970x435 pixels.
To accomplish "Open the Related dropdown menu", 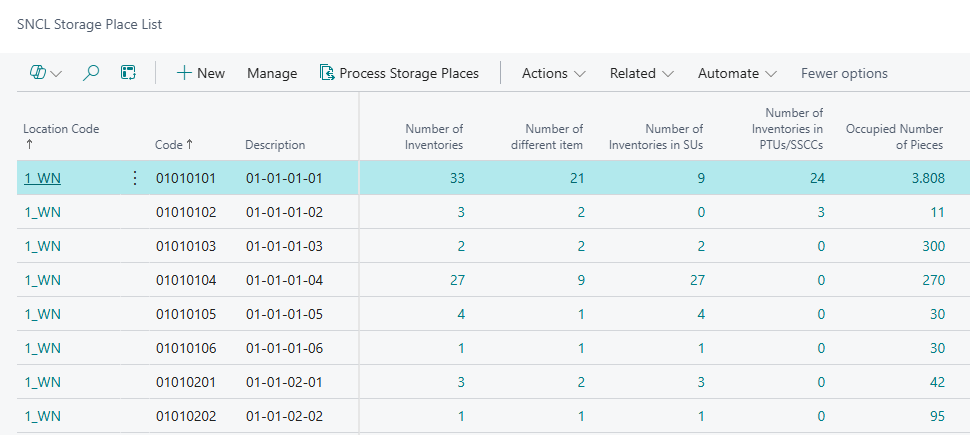I will pos(641,73).
